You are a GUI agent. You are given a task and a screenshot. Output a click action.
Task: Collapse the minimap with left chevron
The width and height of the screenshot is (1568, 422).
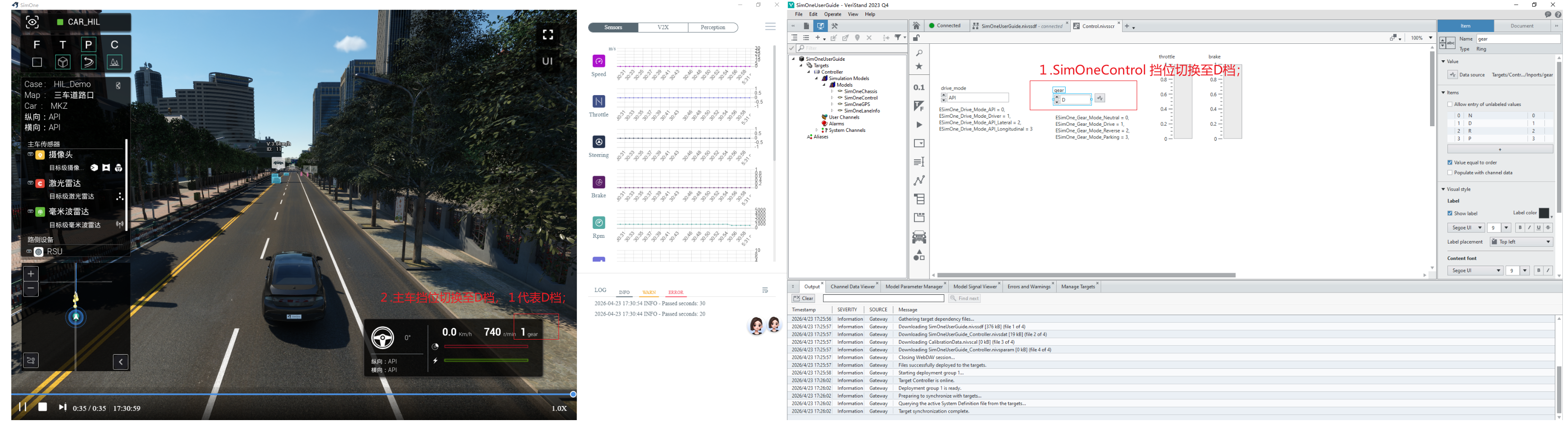[x=121, y=362]
